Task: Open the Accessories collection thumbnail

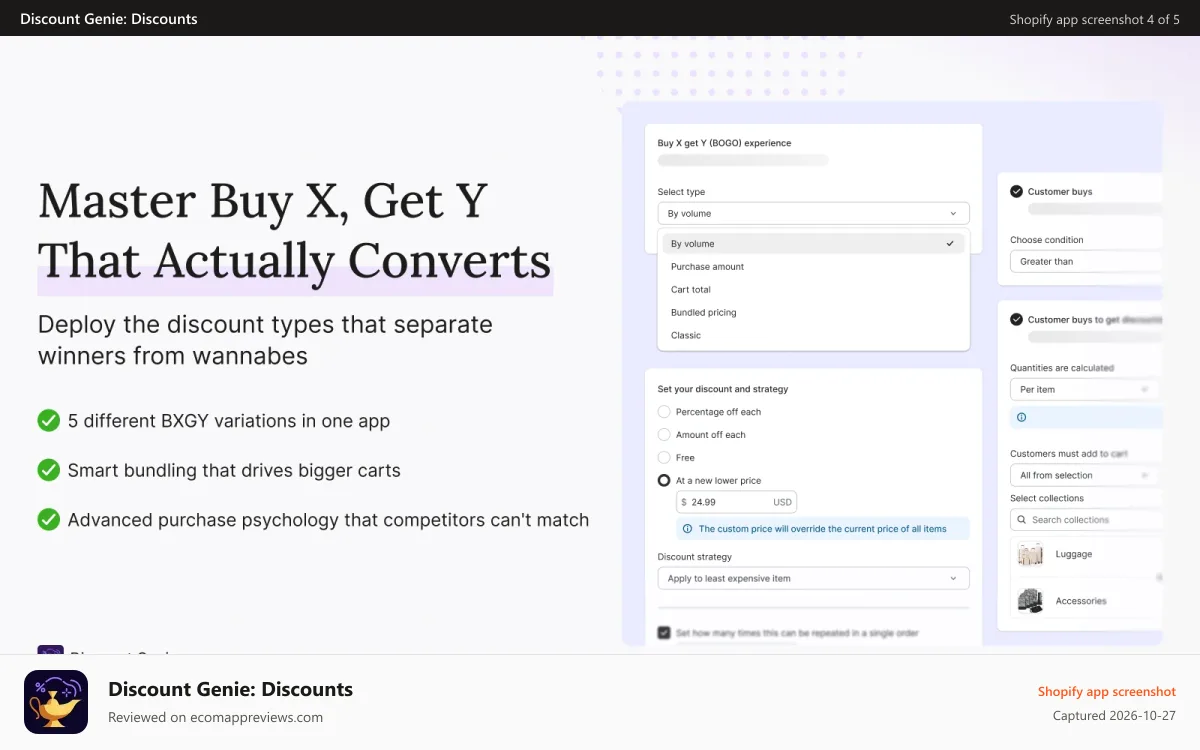Action: tap(1030, 600)
